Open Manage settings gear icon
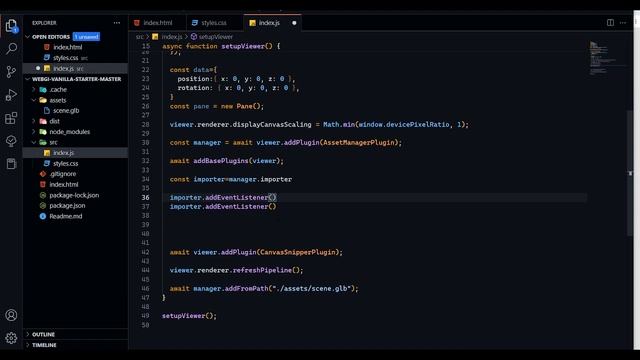The image size is (640, 360). click(x=11, y=338)
